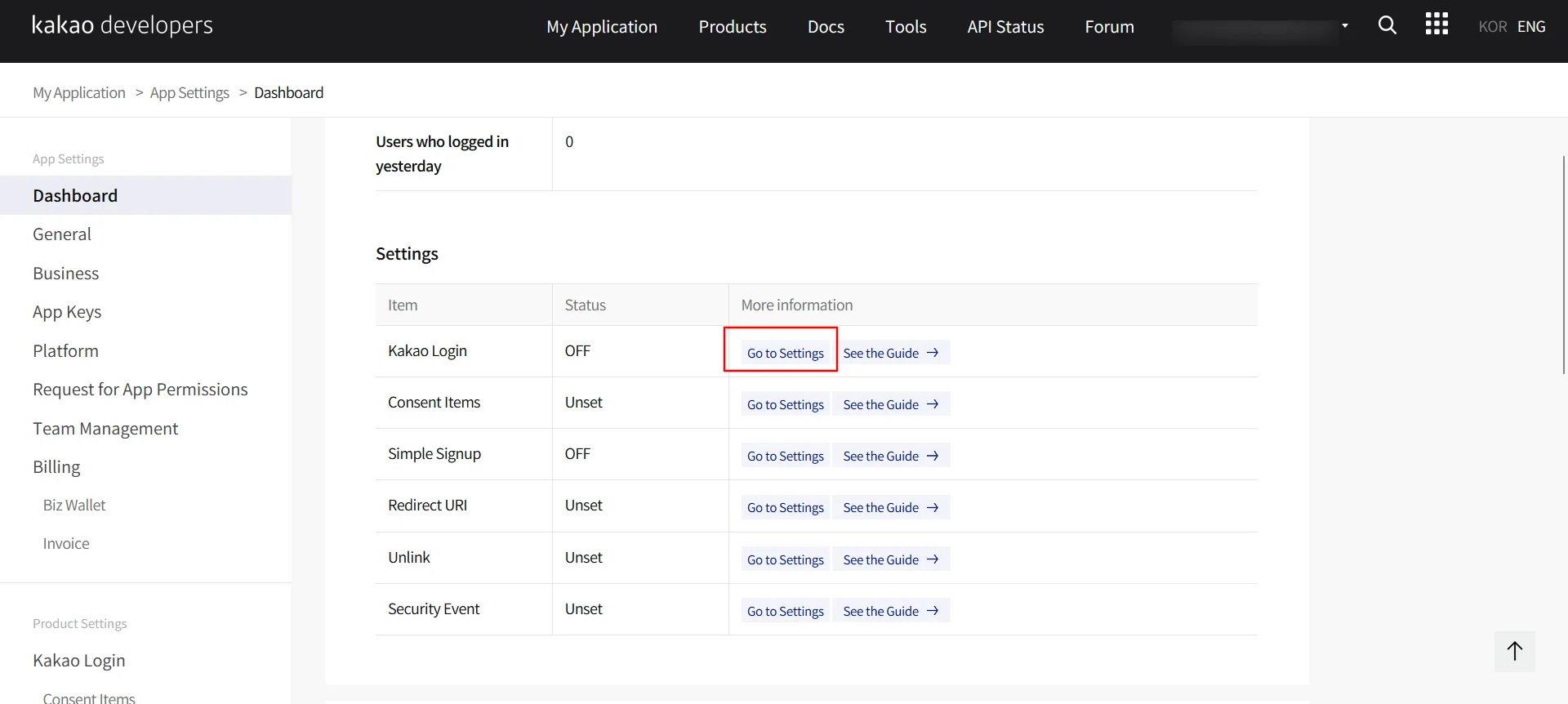Screen dimensions: 1568x704
Task: Go to Settings for Unlink
Action: 786,559
